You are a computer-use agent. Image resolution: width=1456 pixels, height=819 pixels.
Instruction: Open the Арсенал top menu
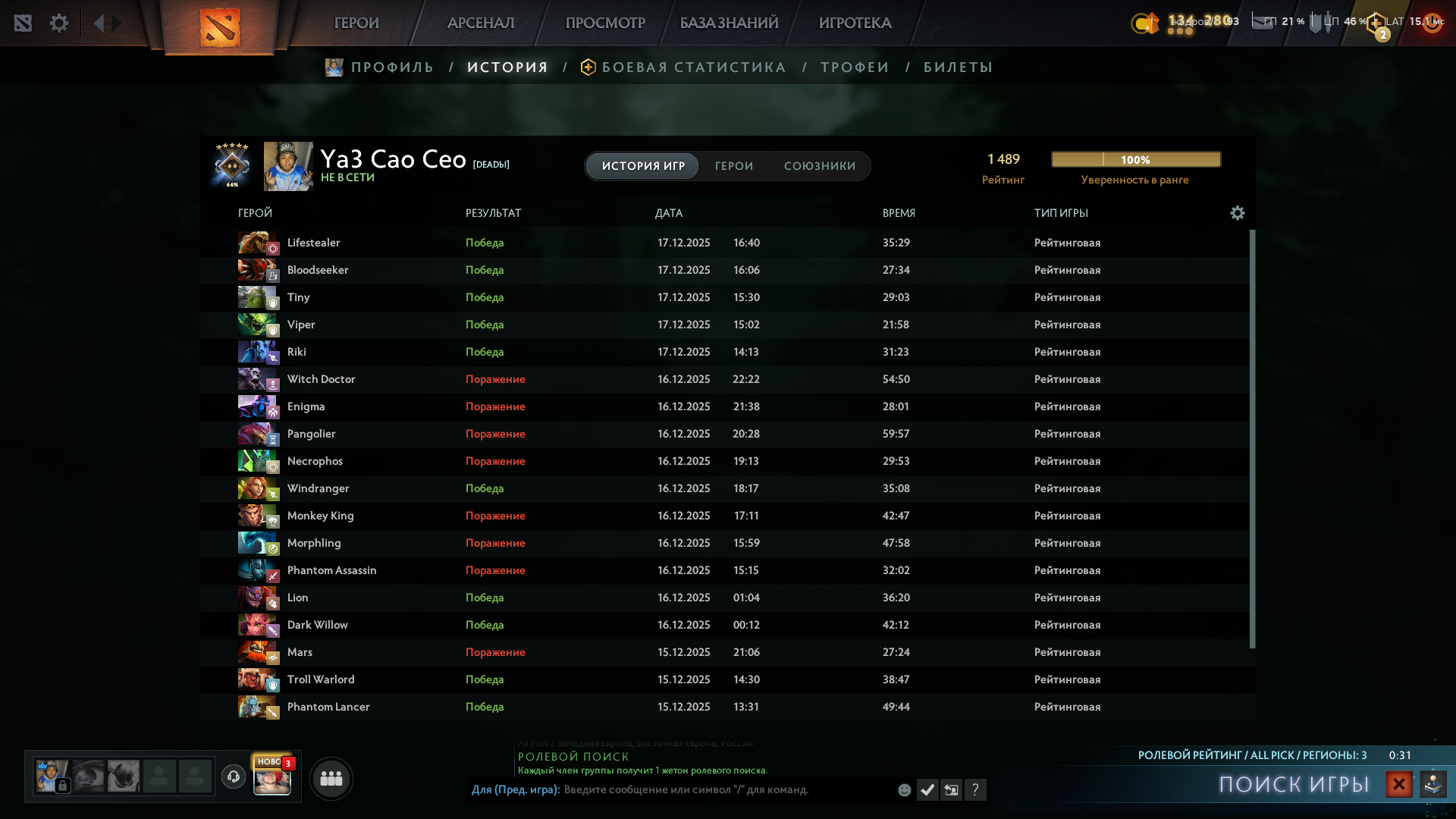[x=481, y=23]
